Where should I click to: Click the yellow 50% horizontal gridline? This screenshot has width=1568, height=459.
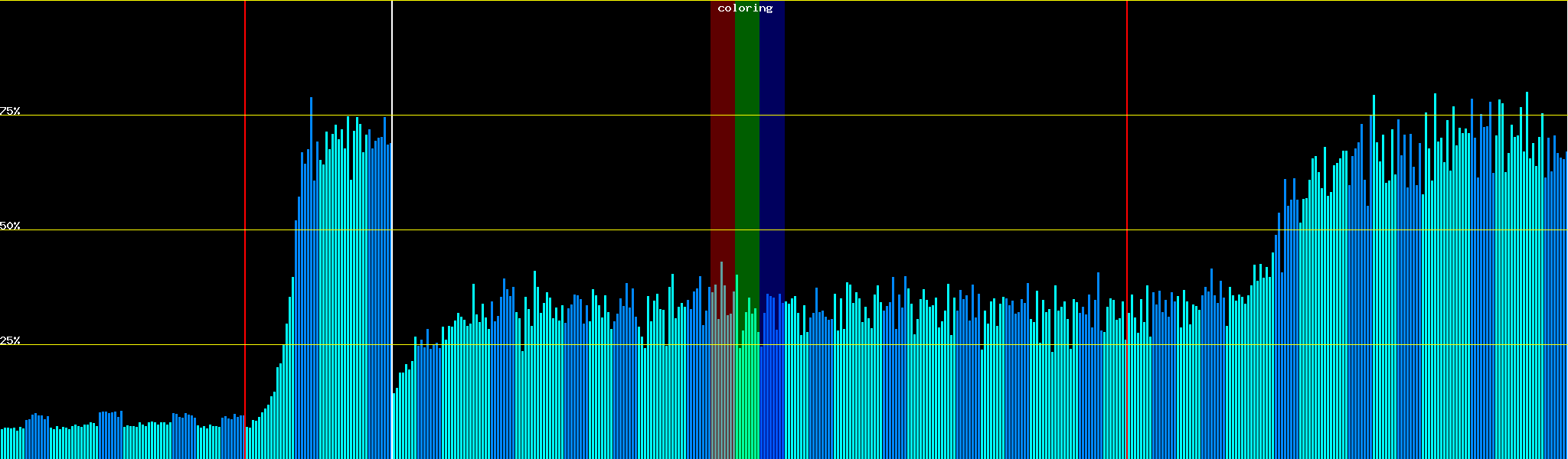[919, 230]
